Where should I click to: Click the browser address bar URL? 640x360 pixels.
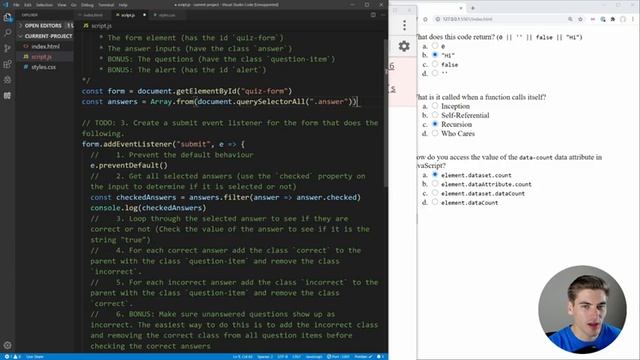tap(467, 19)
